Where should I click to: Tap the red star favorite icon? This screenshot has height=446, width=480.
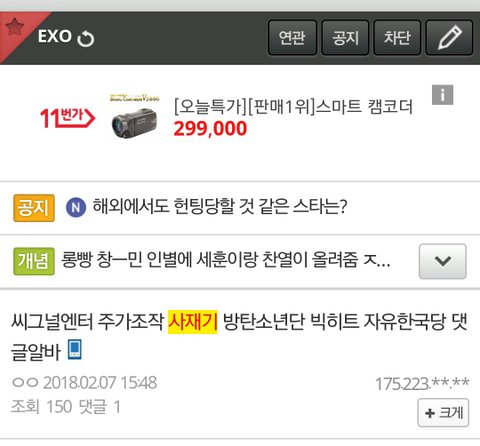pyautogui.click(x=14, y=27)
